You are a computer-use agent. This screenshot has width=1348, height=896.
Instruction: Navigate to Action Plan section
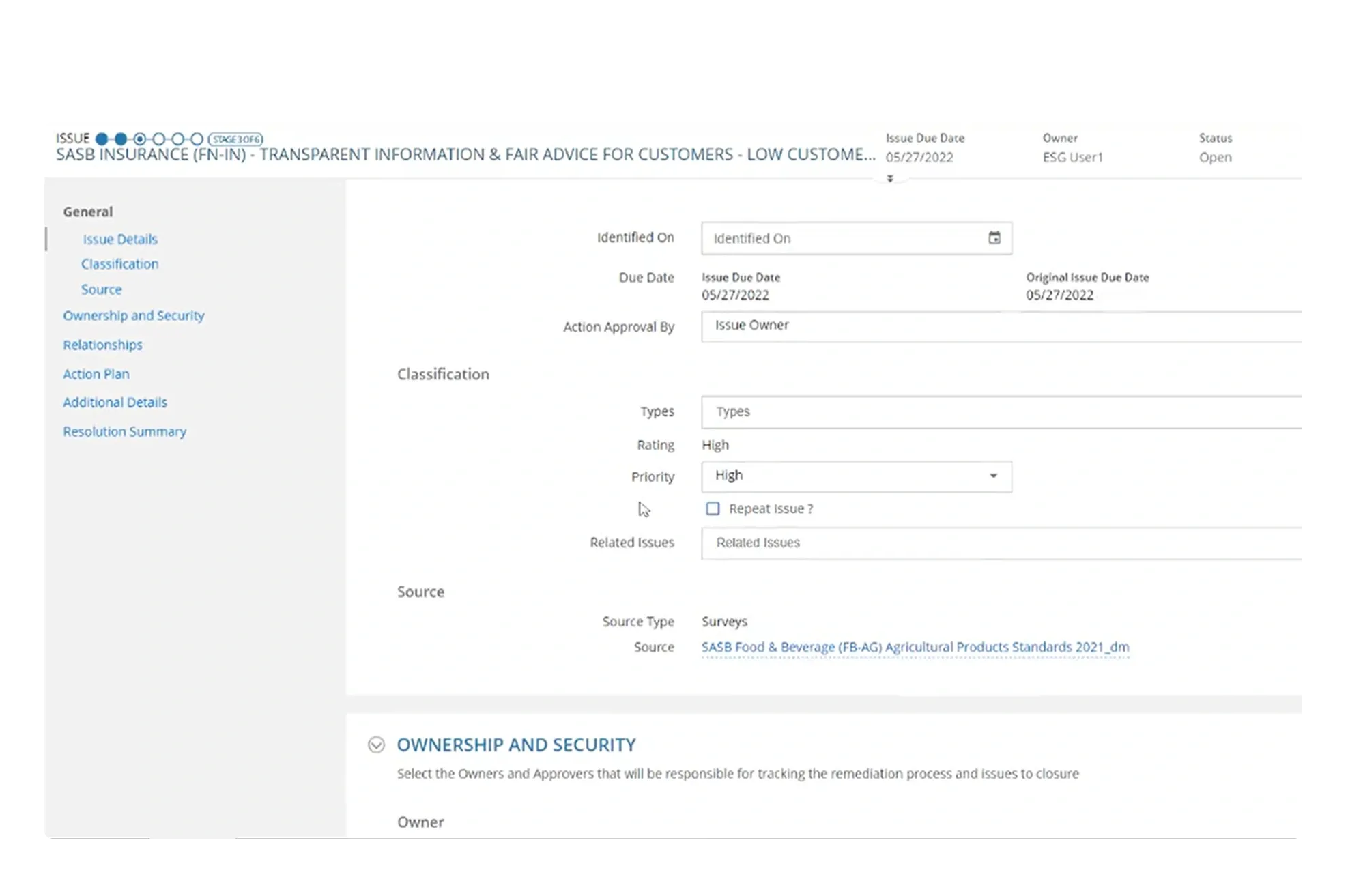[x=96, y=374]
